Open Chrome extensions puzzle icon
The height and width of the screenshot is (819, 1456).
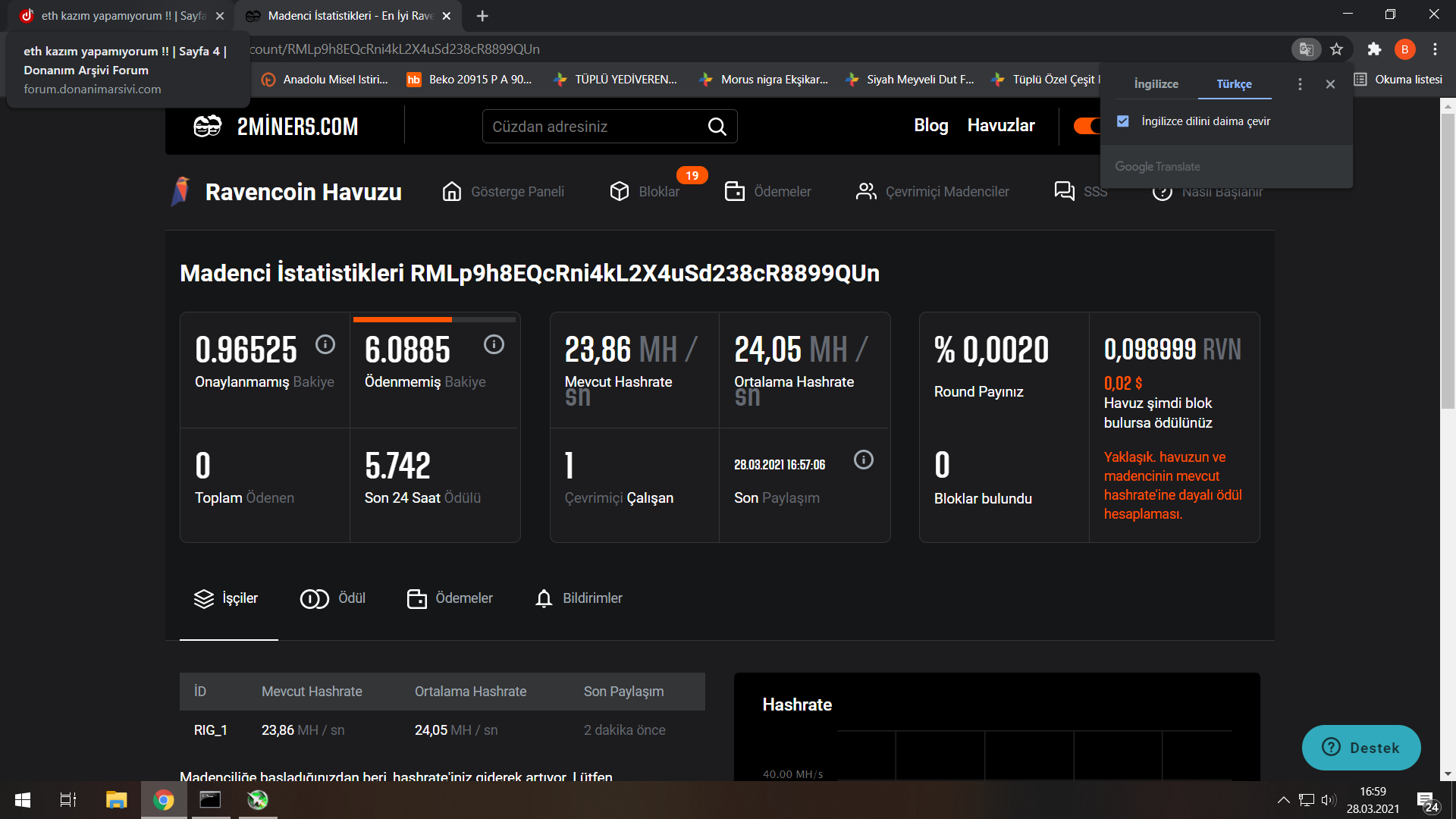(x=1374, y=49)
